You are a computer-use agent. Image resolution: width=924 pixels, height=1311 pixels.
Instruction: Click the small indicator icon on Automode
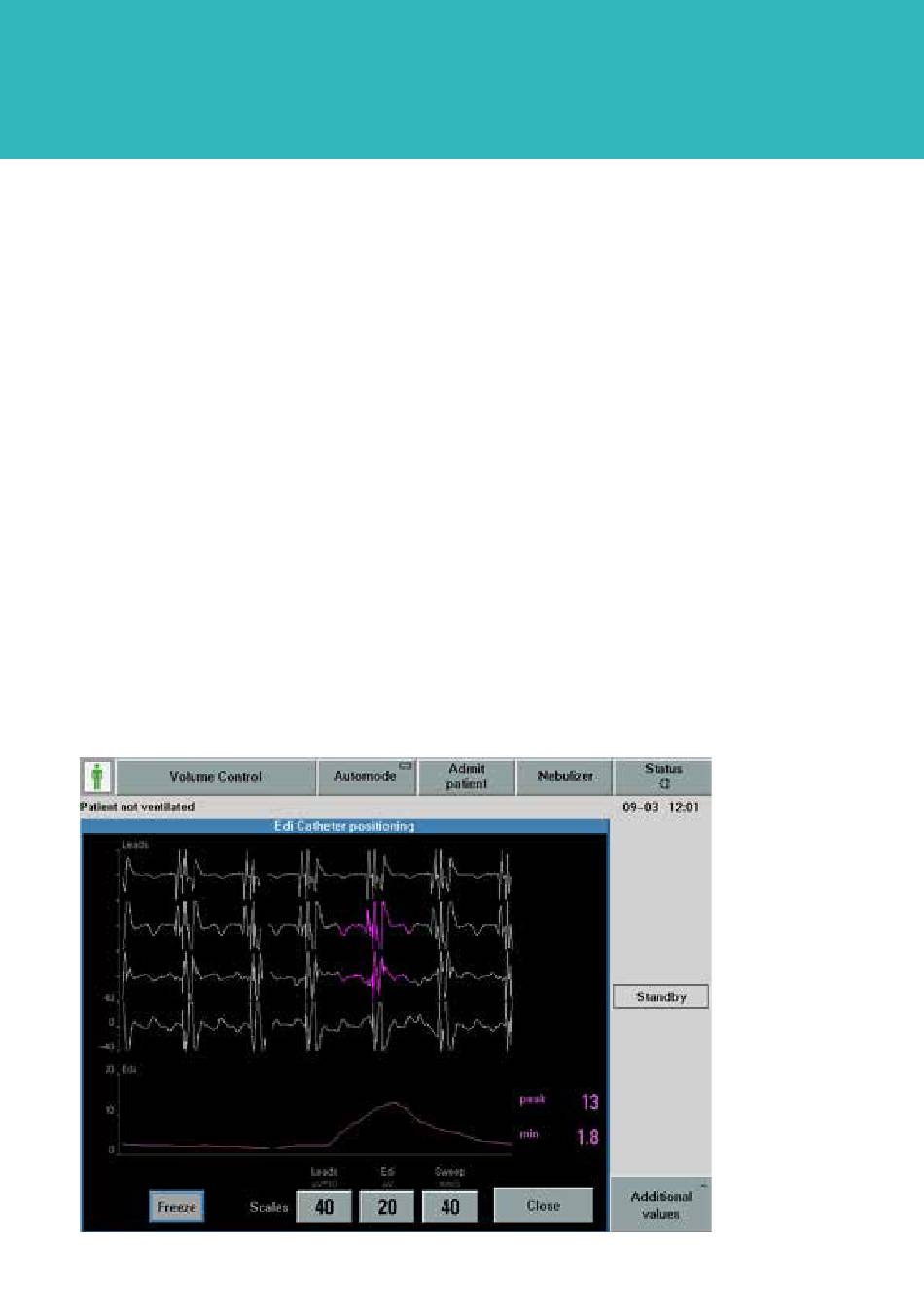coord(406,766)
